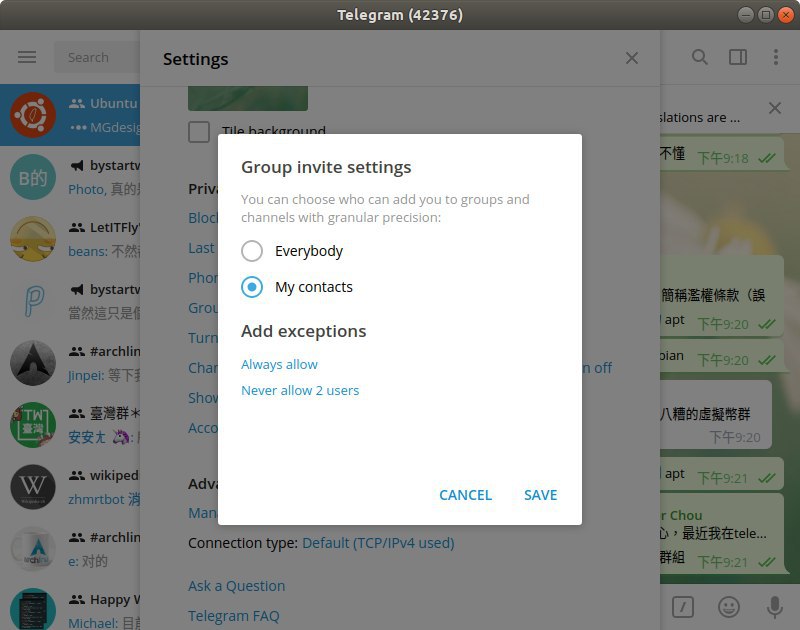800x630 pixels.
Task: Click the SAVE button in dialog
Action: pyautogui.click(x=540, y=495)
